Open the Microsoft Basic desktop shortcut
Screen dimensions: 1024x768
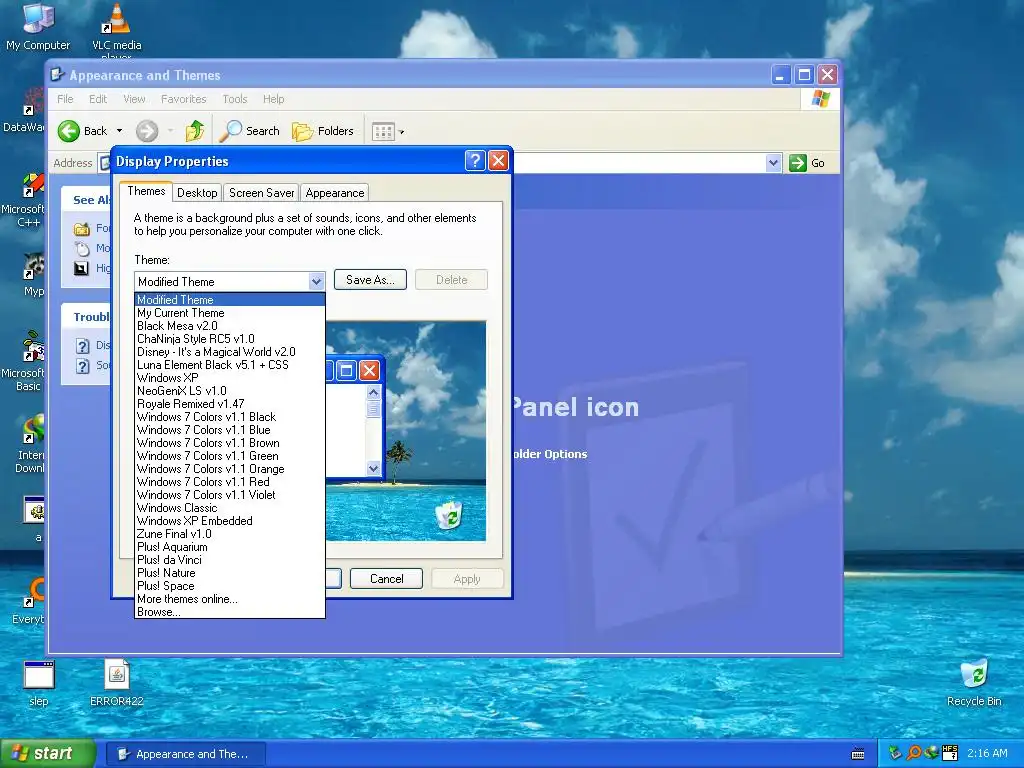(26, 362)
